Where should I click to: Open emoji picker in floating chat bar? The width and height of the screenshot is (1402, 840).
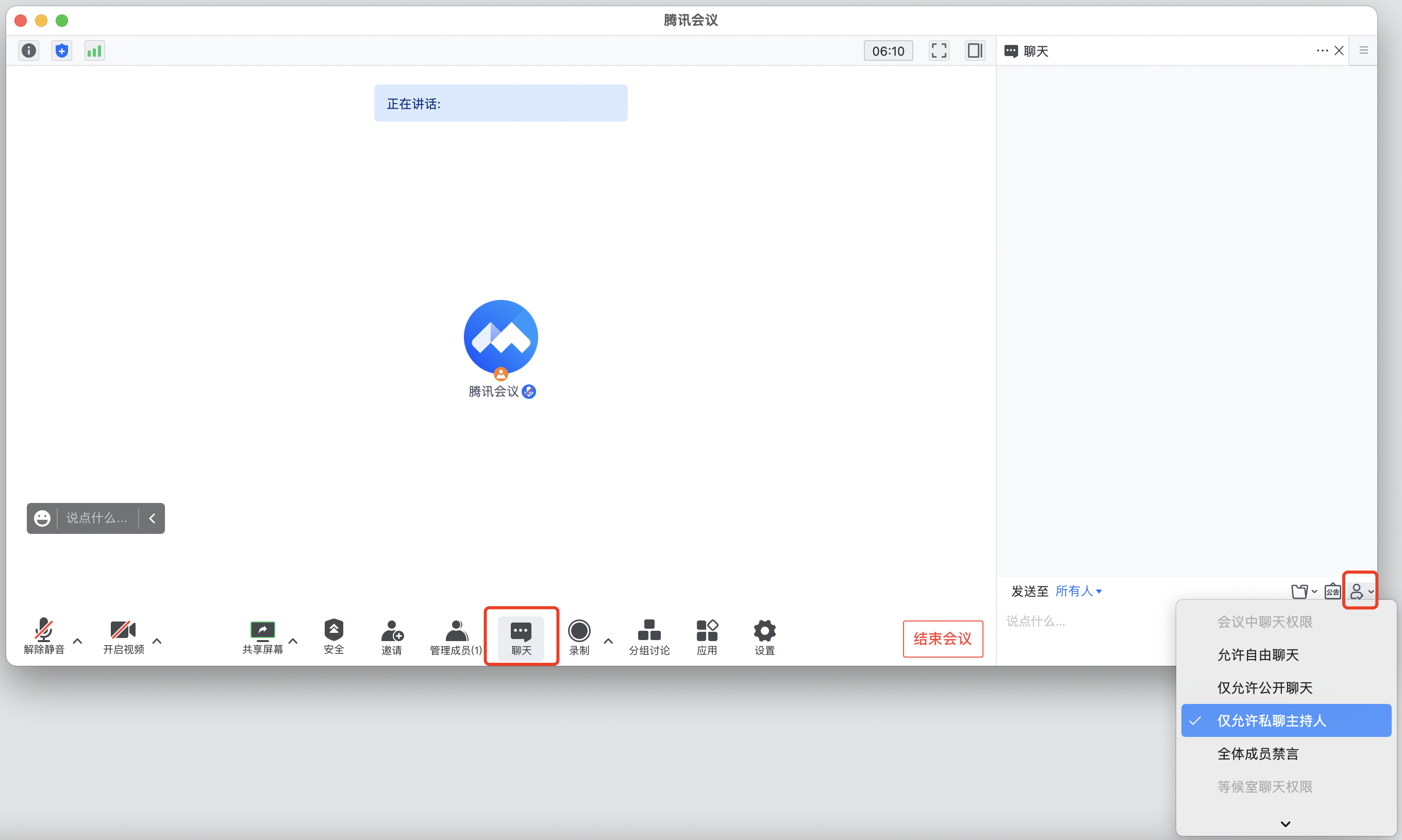[x=42, y=518]
